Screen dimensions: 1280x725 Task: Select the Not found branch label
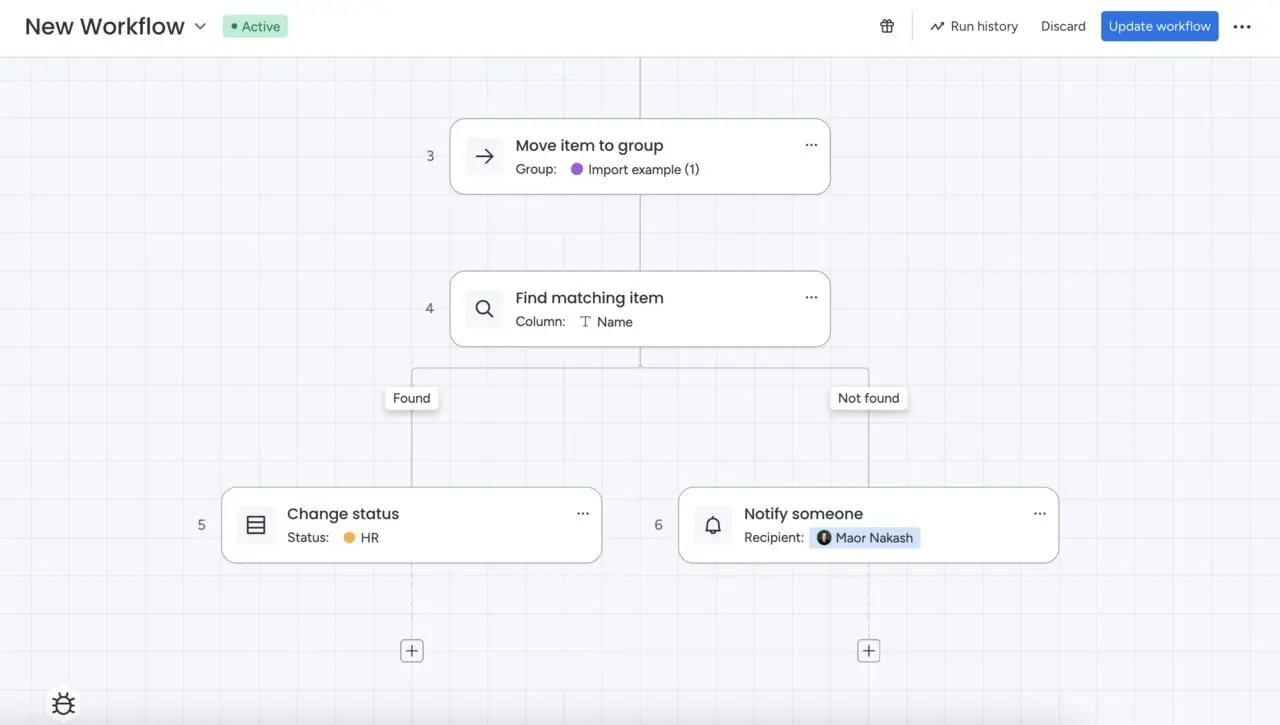869,398
